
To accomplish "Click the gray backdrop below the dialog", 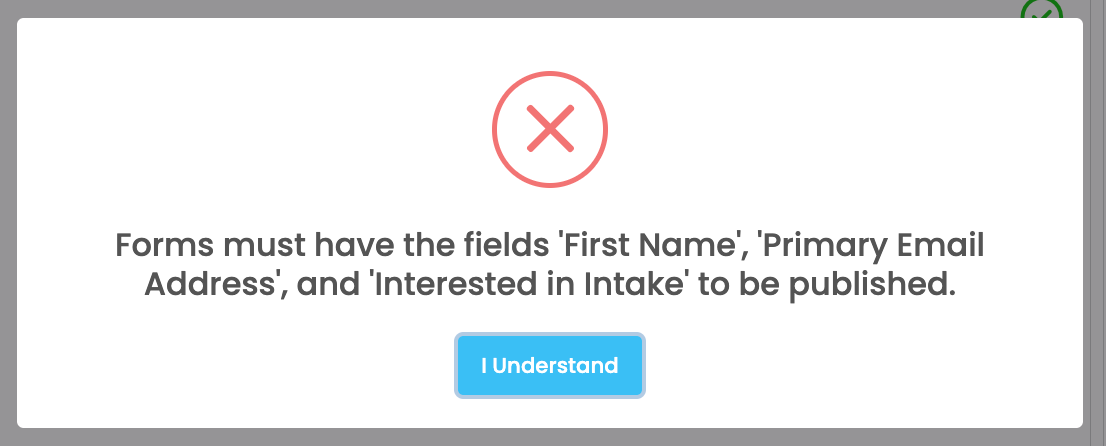I will (x=549, y=438).
